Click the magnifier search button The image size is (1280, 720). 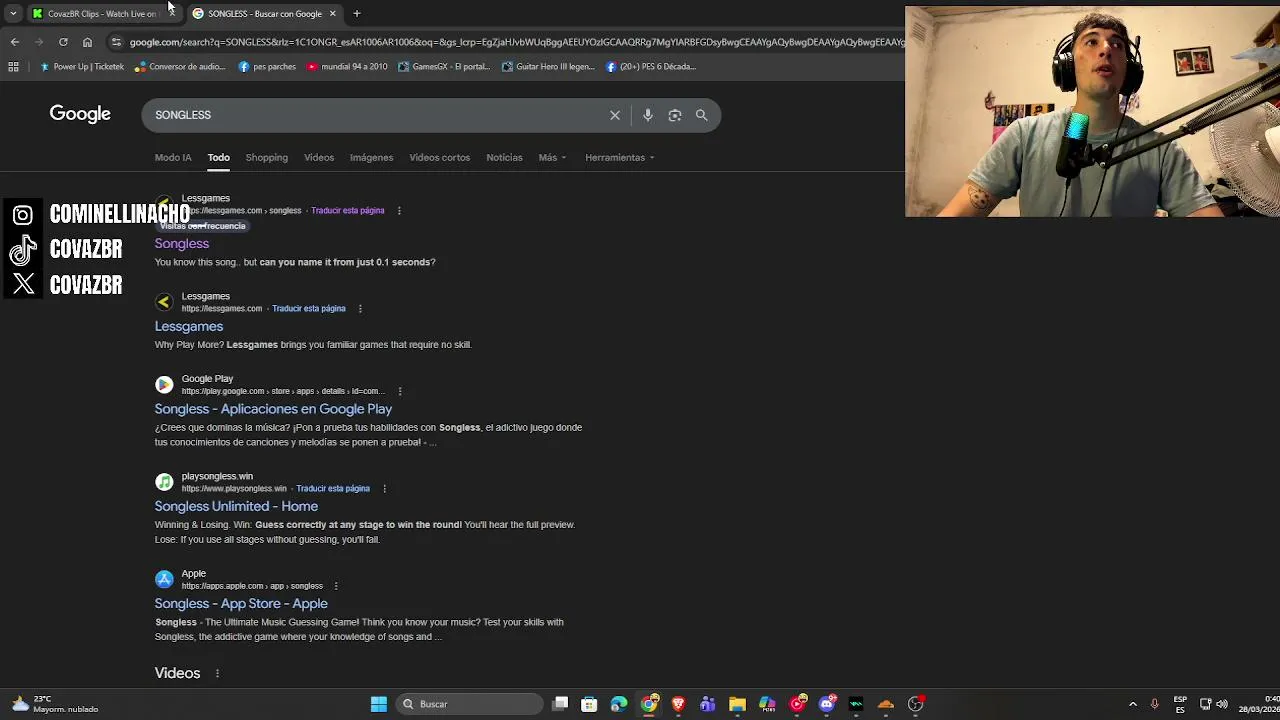coord(702,115)
